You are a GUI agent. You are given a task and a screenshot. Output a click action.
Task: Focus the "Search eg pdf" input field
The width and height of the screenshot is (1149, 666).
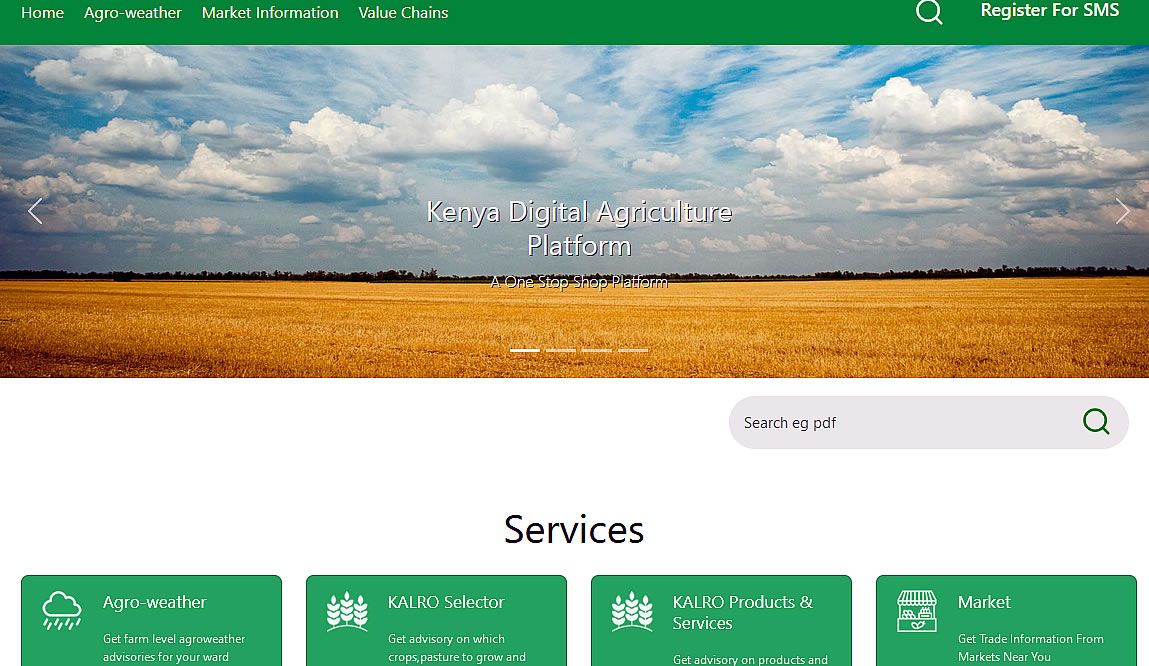point(900,423)
